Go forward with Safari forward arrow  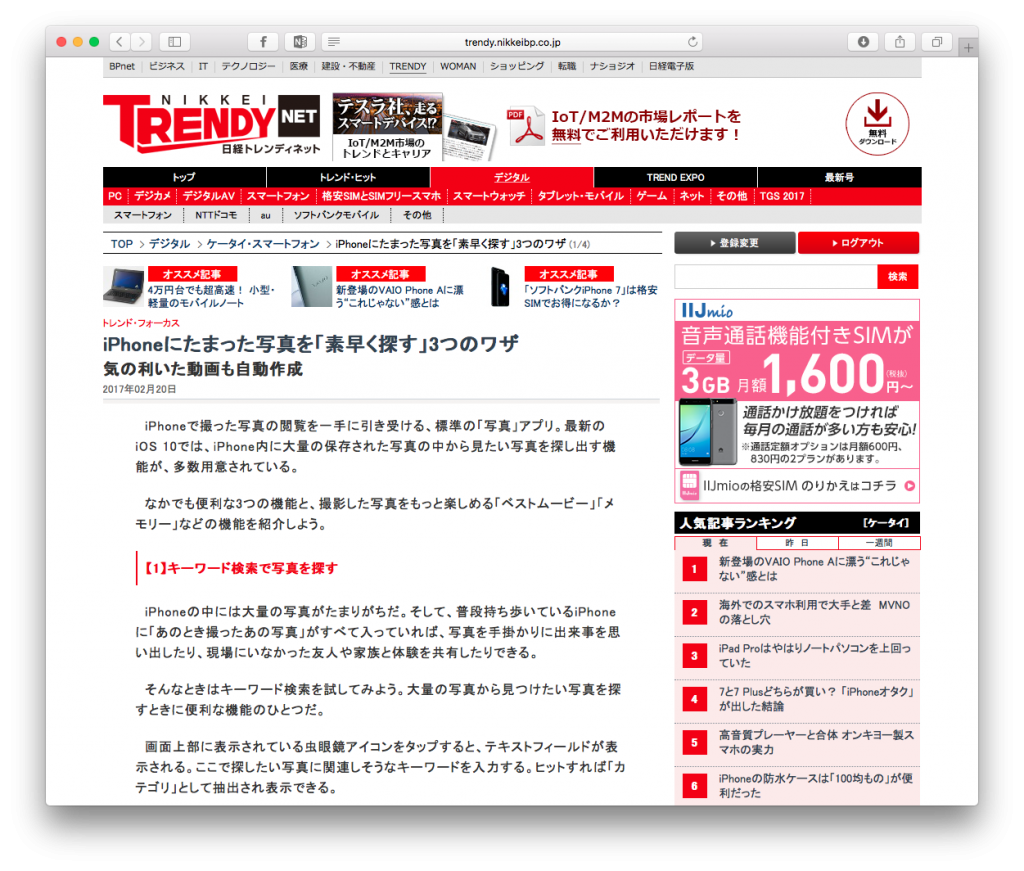tap(141, 42)
